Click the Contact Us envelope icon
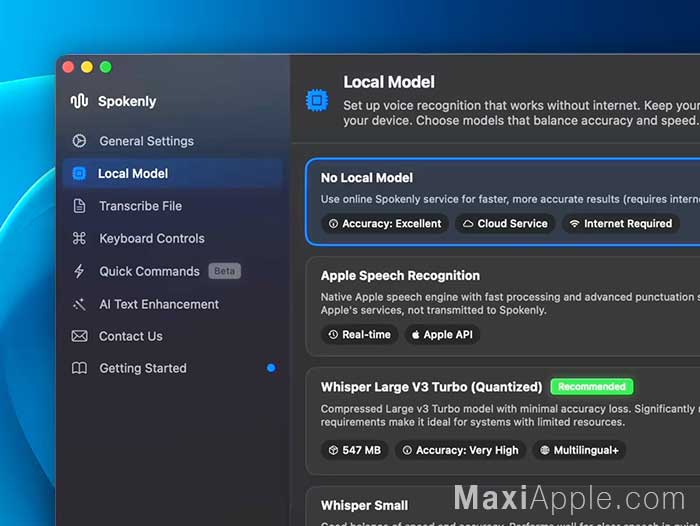Image resolution: width=700 pixels, height=526 pixels. (x=79, y=336)
